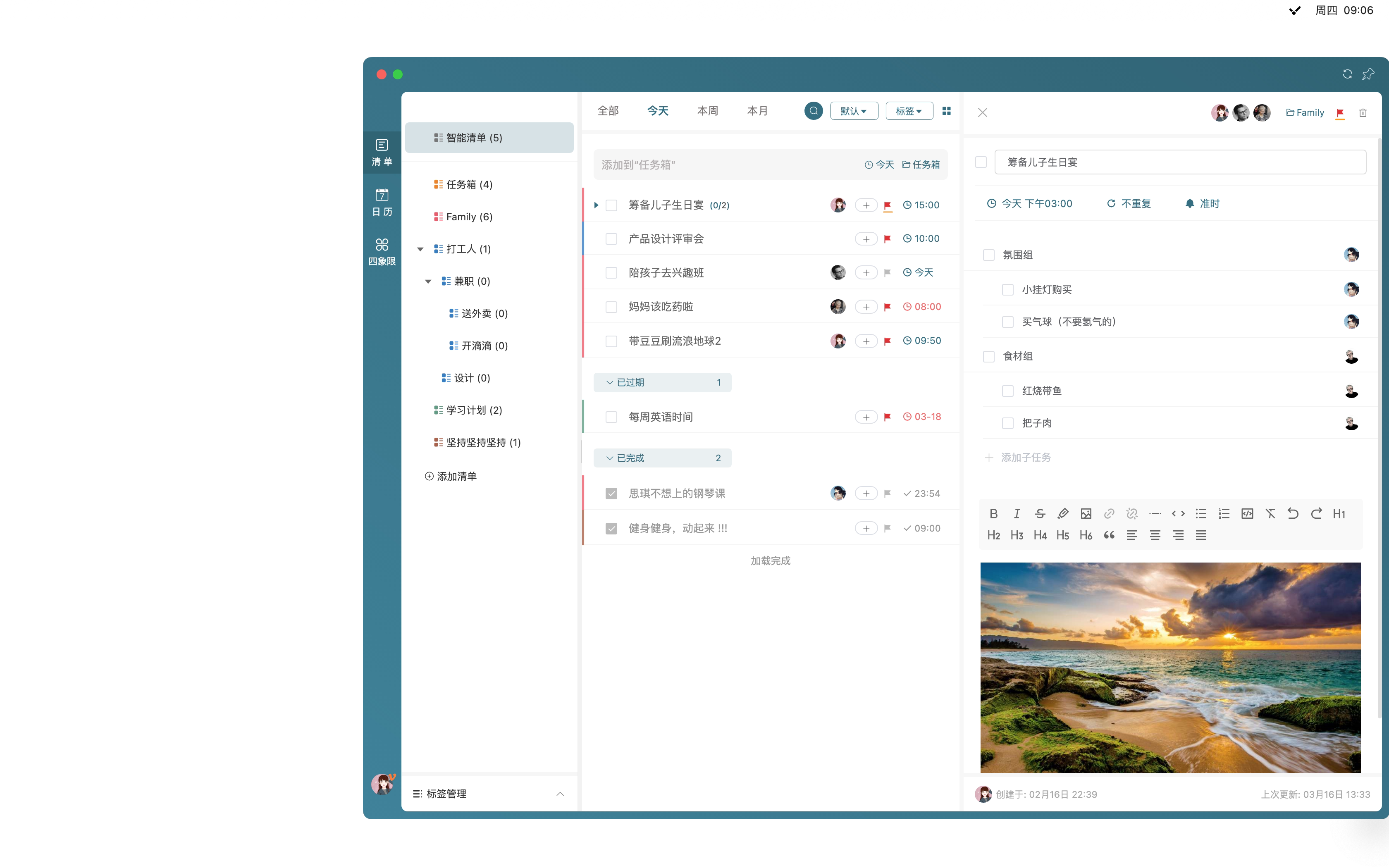
Task: Open the 四象限 quadrant view
Action: click(382, 252)
